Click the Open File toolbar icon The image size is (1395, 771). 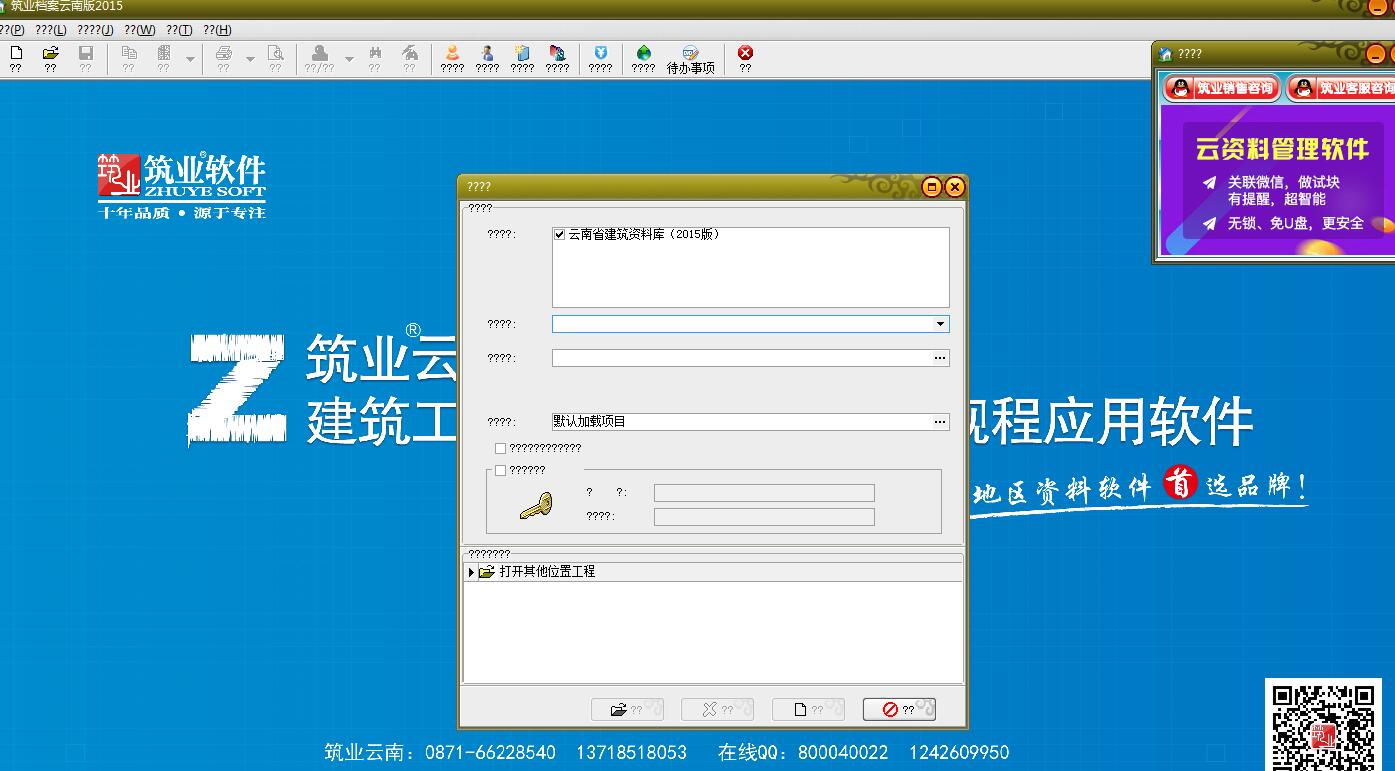click(52, 54)
